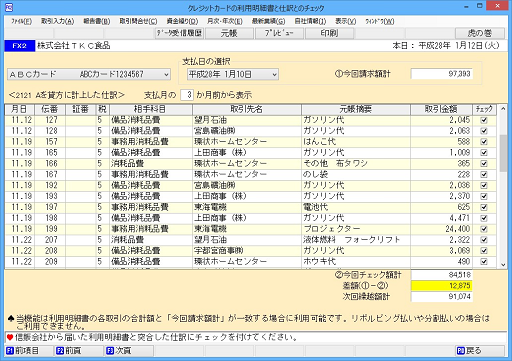Select the プロジェクター summary cell
Image resolution: width=512 pixels, height=361 pixels.
[x=356, y=229]
